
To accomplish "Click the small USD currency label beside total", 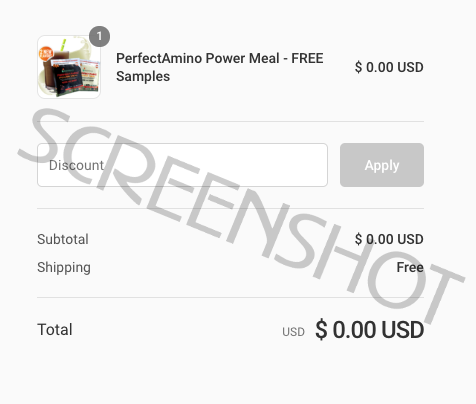I will point(293,332).
